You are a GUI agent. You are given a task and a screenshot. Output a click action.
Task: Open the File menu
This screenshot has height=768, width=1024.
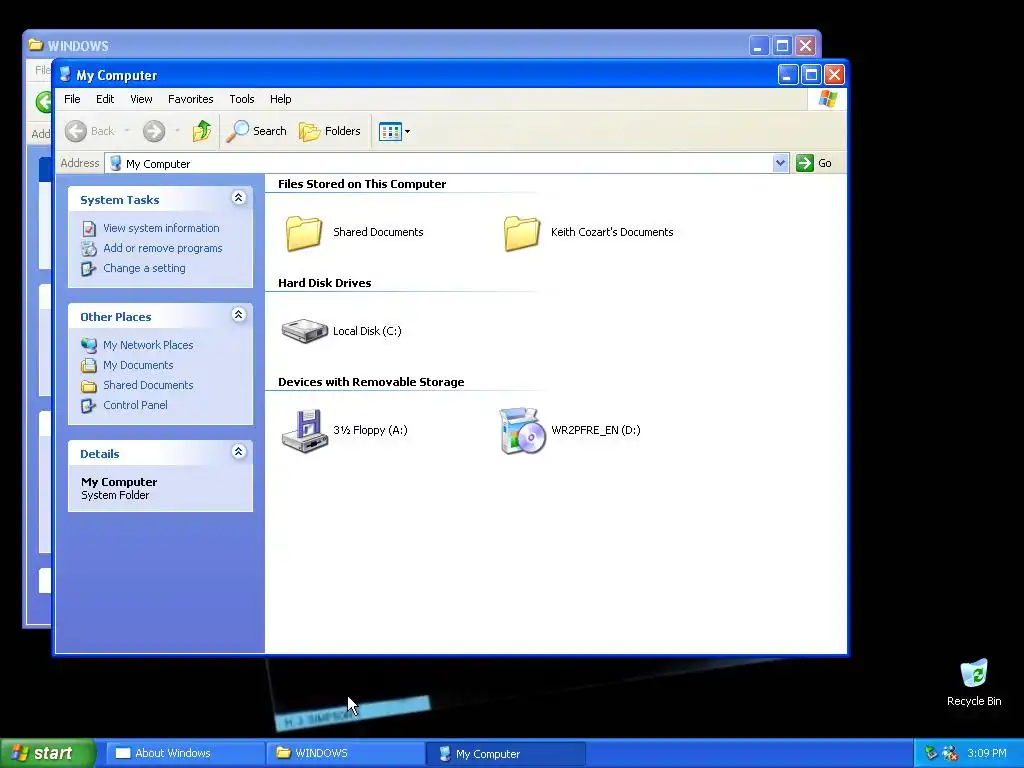[x=72, y=99]
